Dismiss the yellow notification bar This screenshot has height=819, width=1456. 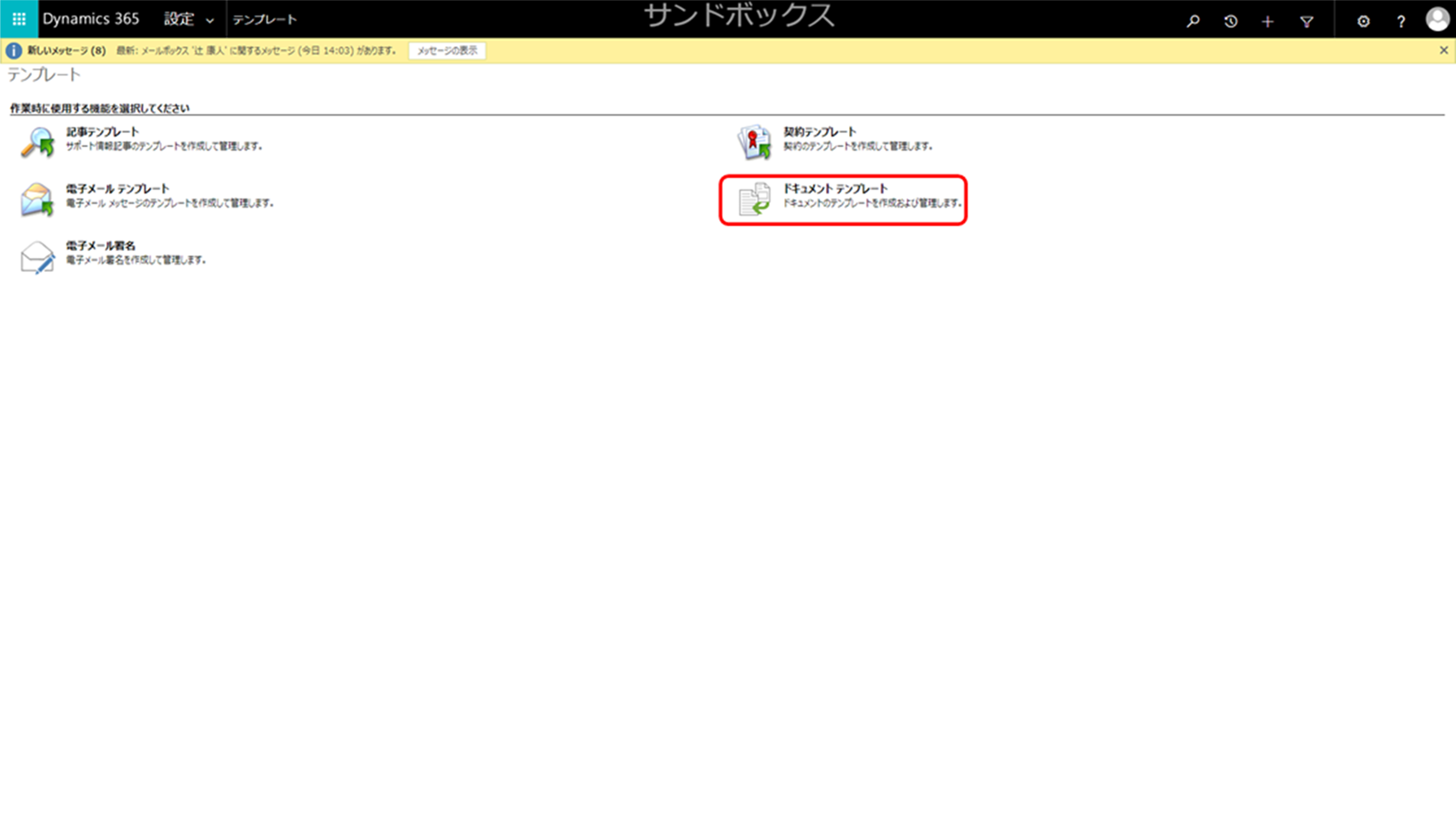pos(1444,50)
